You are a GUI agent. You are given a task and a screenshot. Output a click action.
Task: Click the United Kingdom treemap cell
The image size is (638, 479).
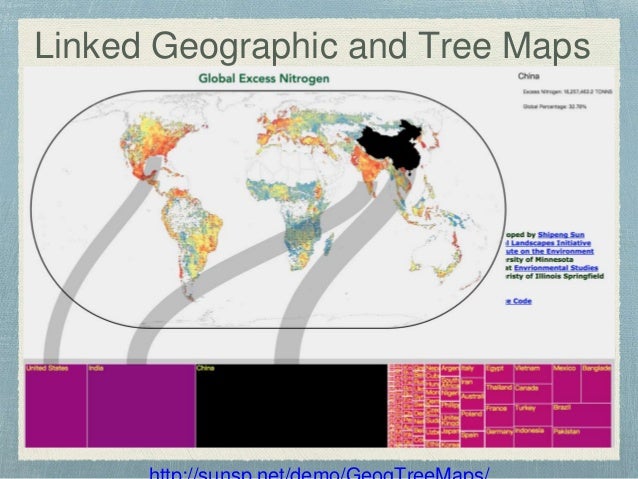click(x=450, y=420)
